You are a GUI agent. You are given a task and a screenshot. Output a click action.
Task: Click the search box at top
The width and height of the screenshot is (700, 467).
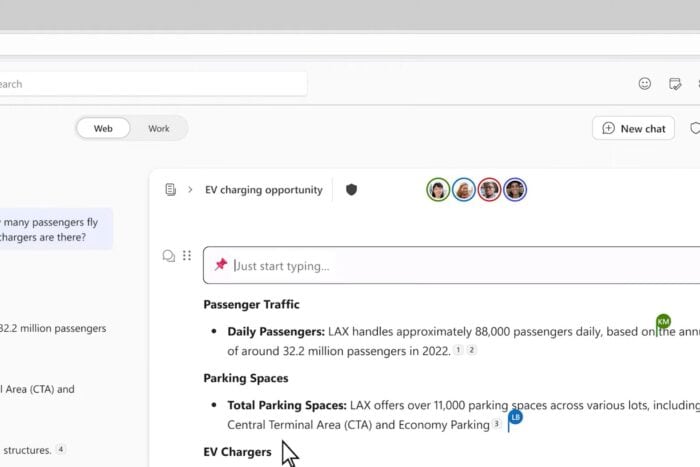(x=150, y=84)
